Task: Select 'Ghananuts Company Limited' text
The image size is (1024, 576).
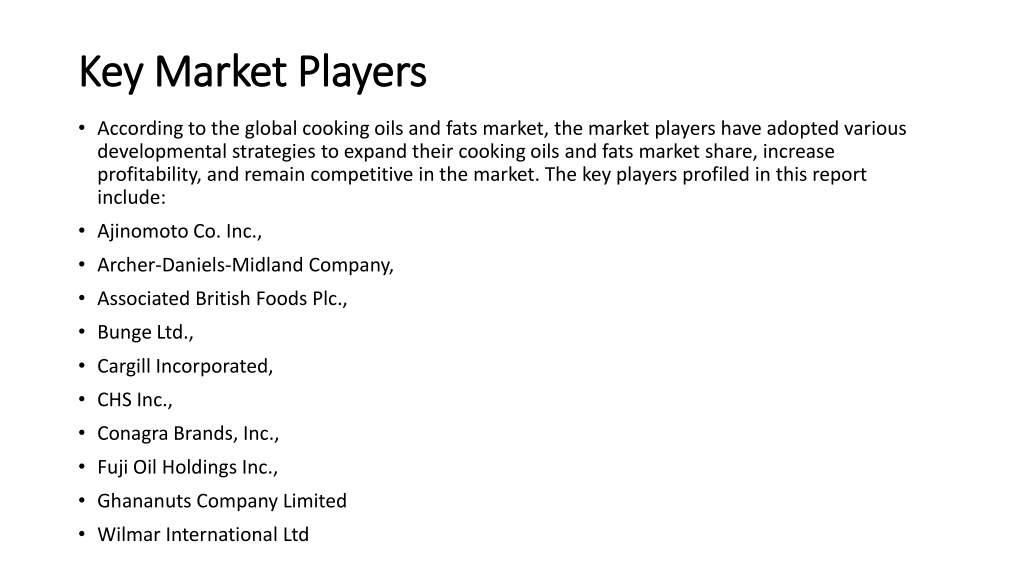Action: (x=222, y=501)
